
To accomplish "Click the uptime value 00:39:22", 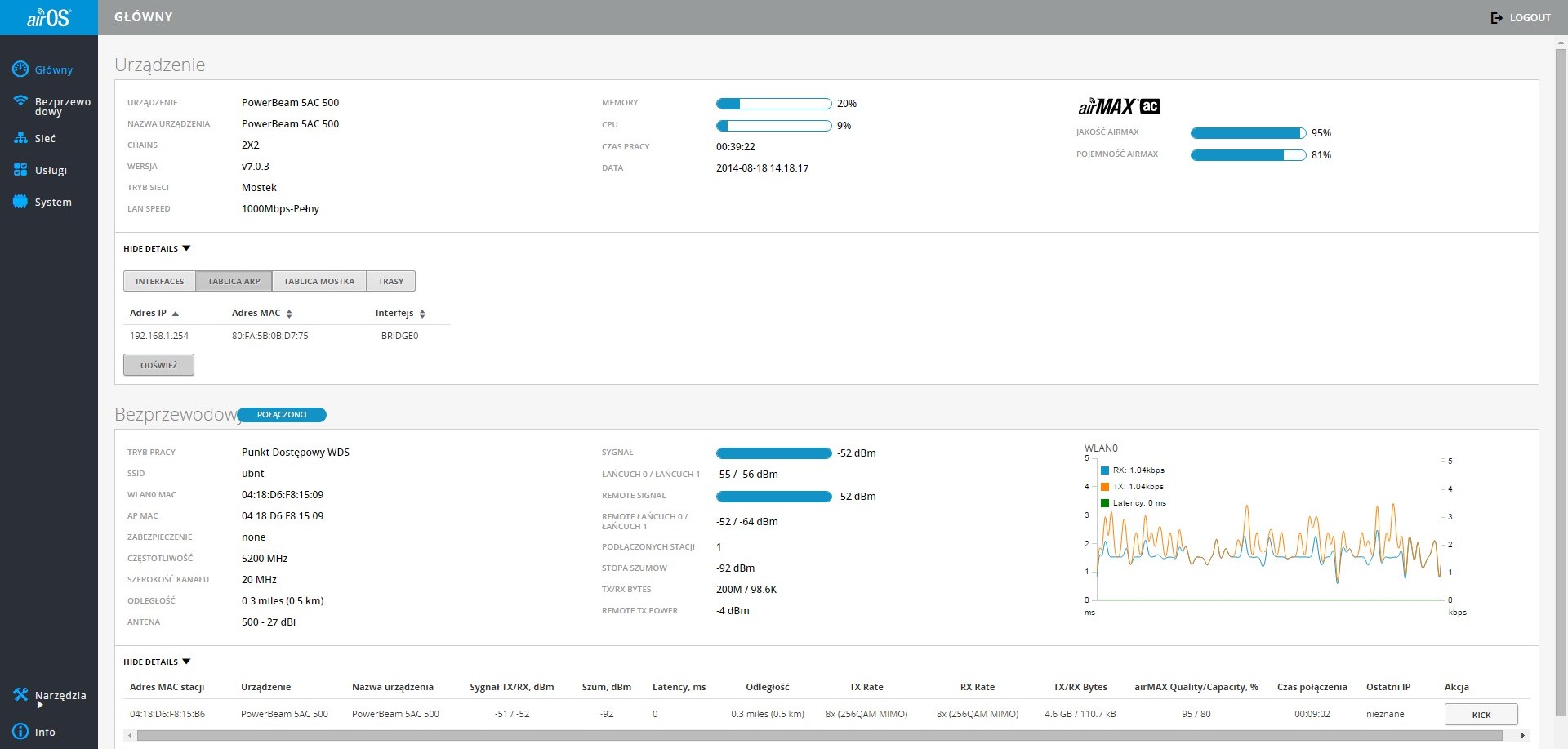I will [x=736, y=147].
